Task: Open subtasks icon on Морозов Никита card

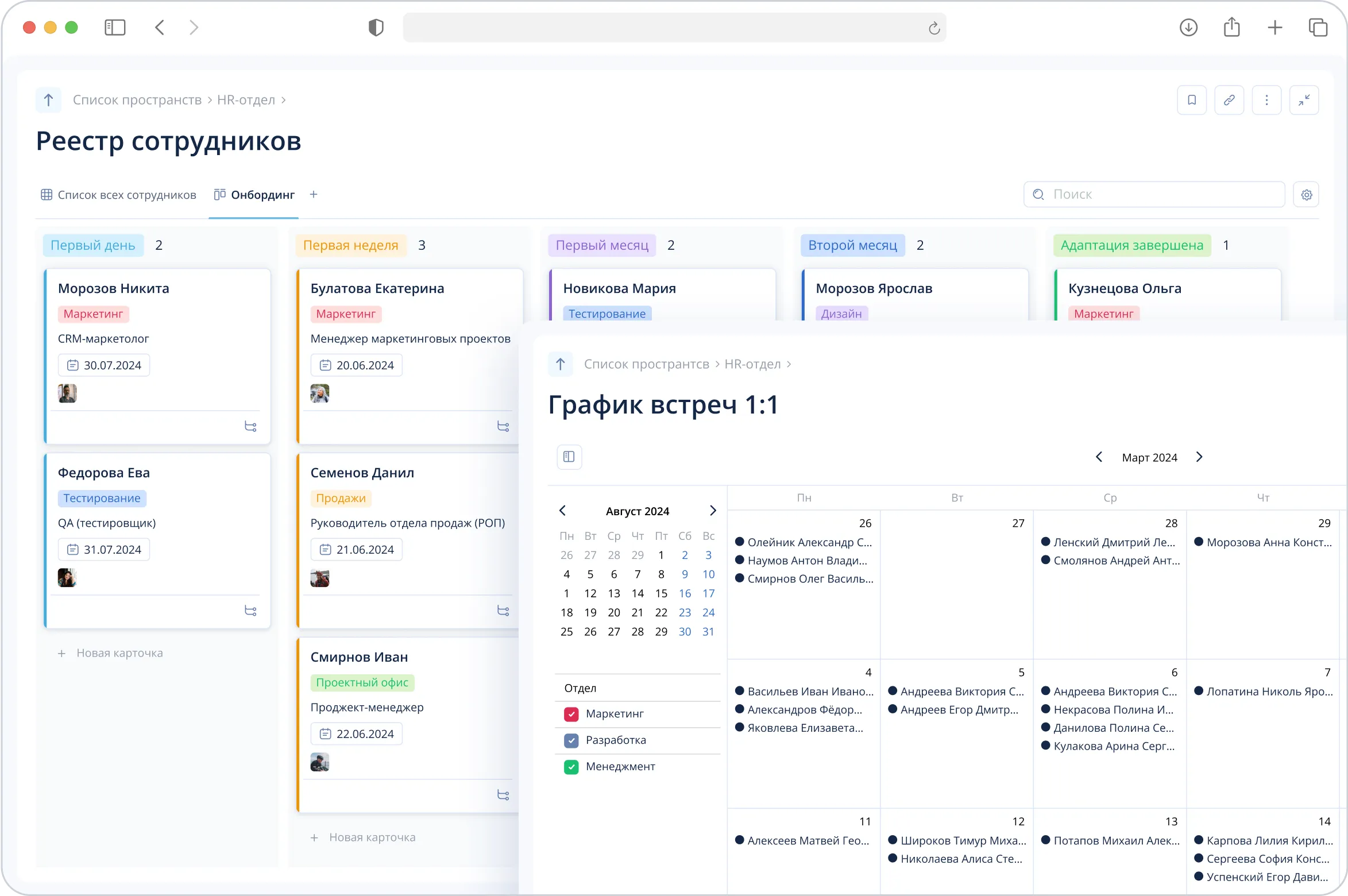Action: pyautogui.click(x=250, y=427)
